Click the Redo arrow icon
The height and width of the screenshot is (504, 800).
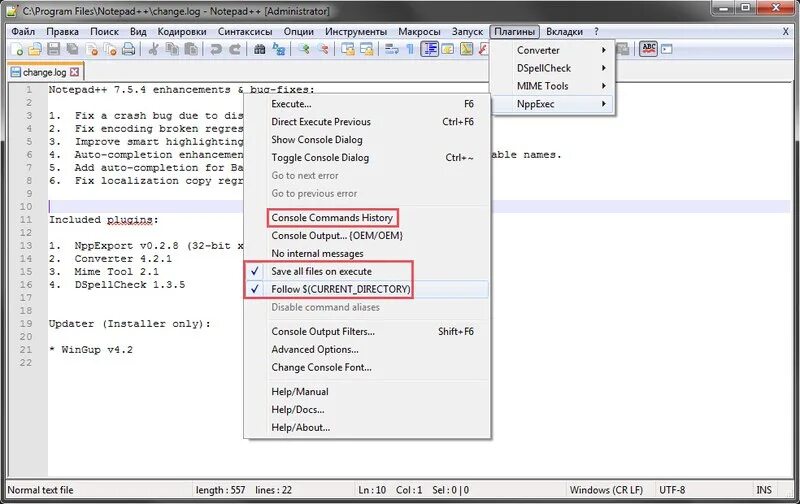[235, 49]
